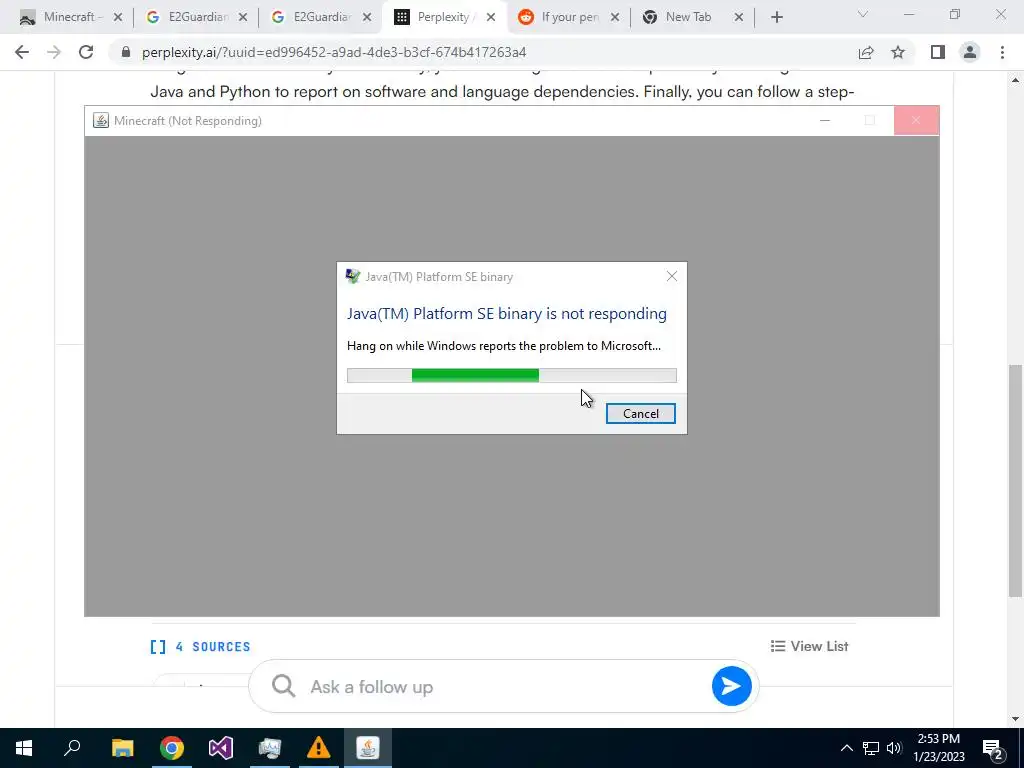Close the second E2Guardian tab
This screenshot has width=1024, height=768.
point(367,18)
